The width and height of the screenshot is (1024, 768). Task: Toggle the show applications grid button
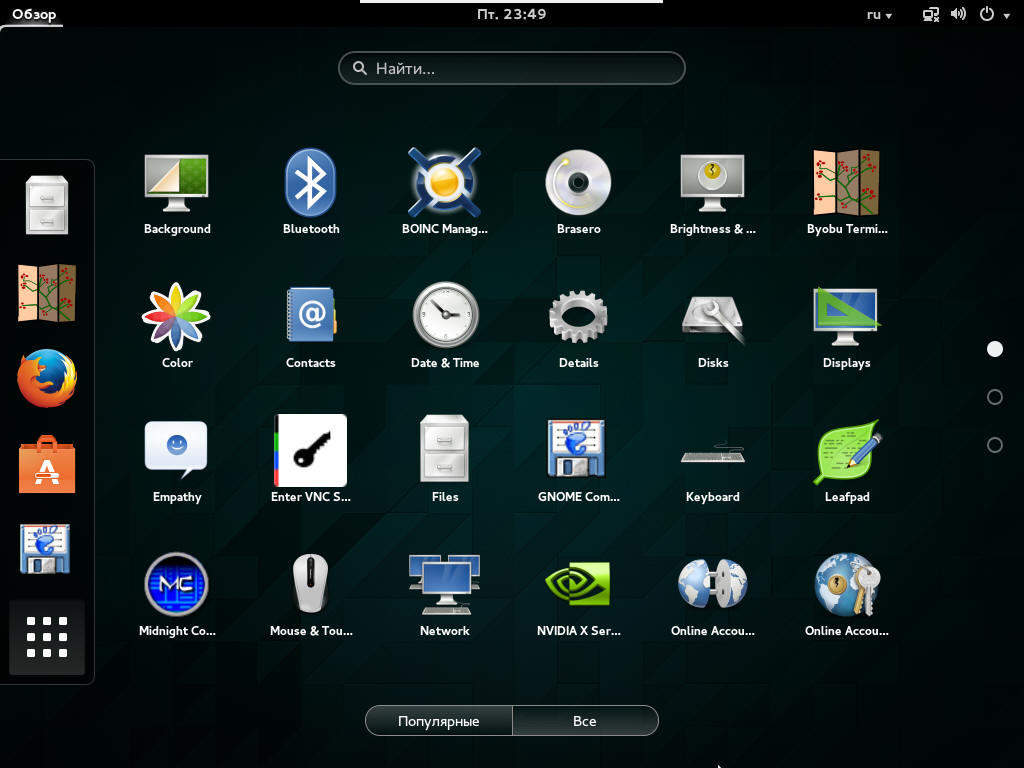click(x=46, y=637)
